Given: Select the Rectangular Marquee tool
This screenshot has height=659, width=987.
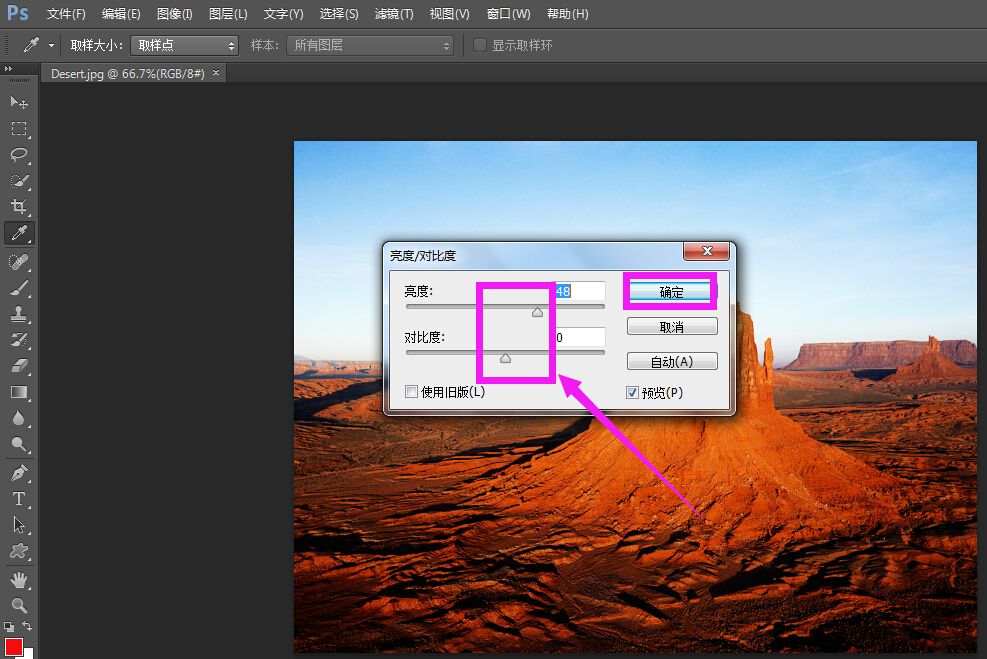Looking at the screenshot, I should pos(19,128).
